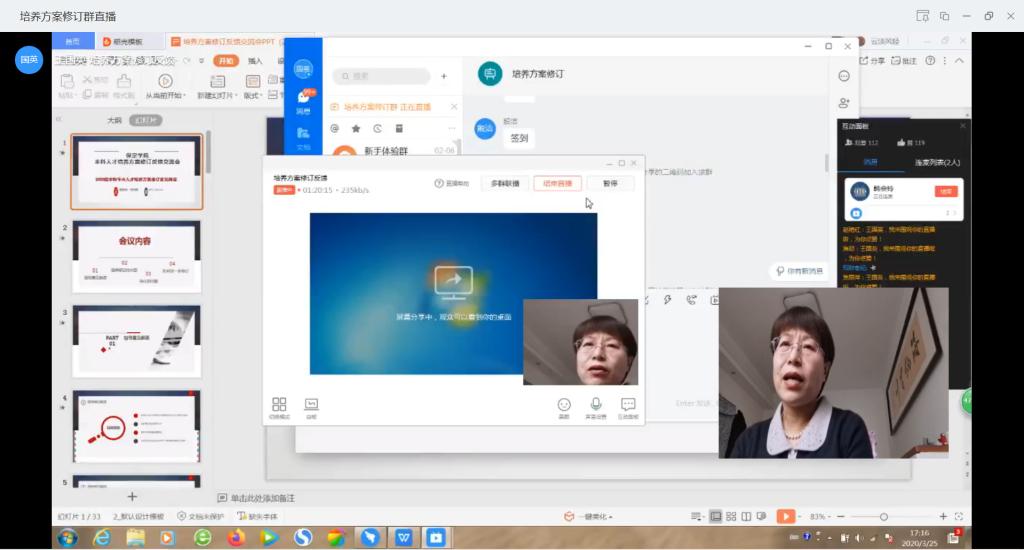Click the add group member icon
The image size is (1024, 550).
click(844, 102)
